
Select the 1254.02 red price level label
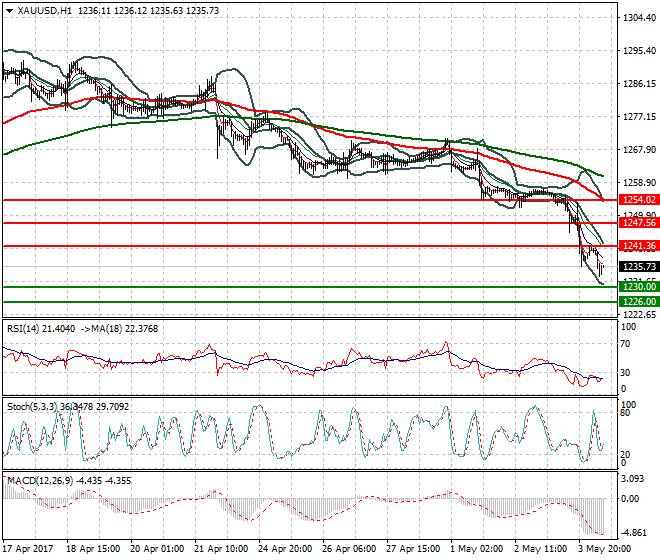[x=639, y=200]
